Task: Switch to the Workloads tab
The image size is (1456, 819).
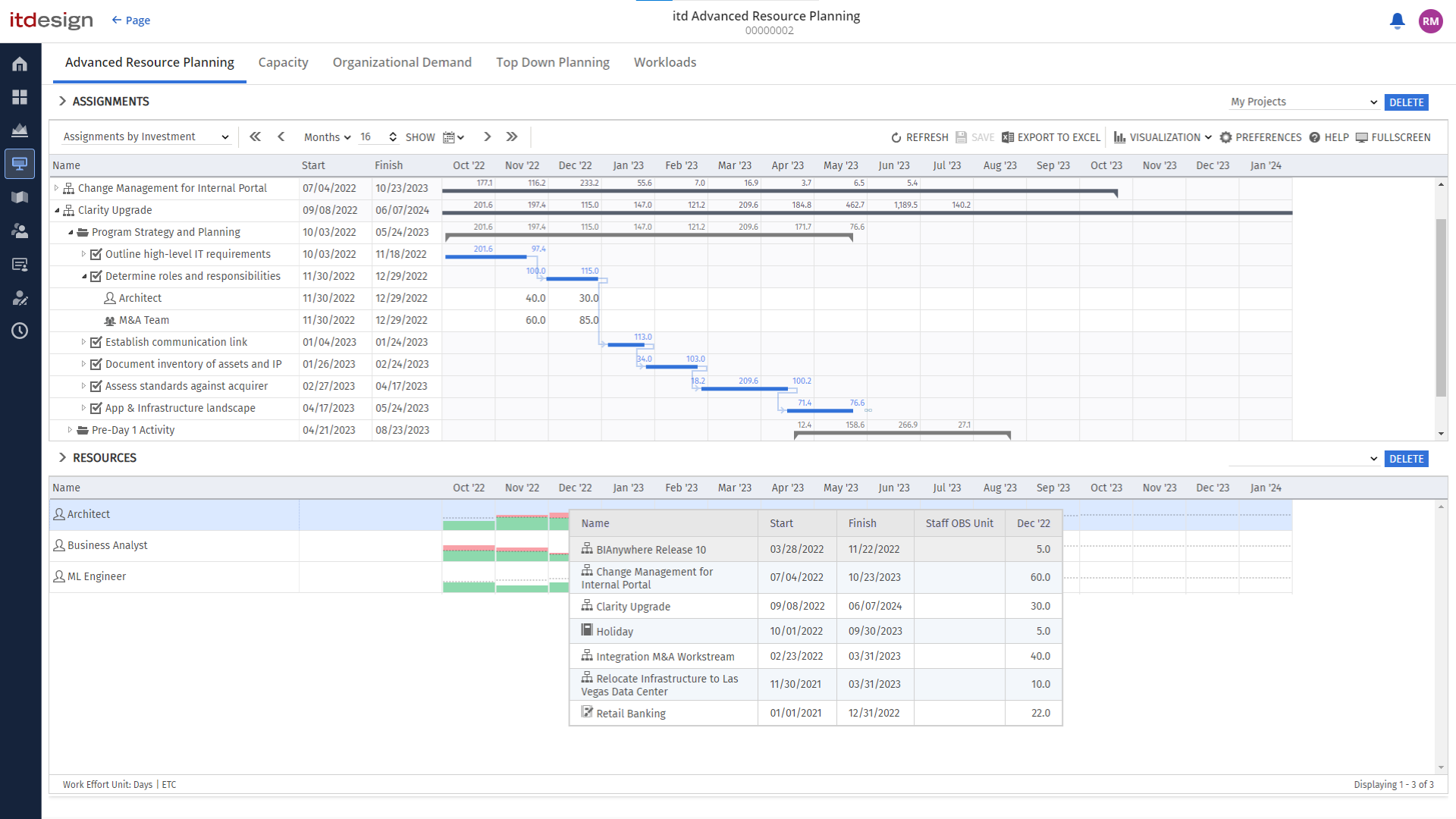Action: 665,62
